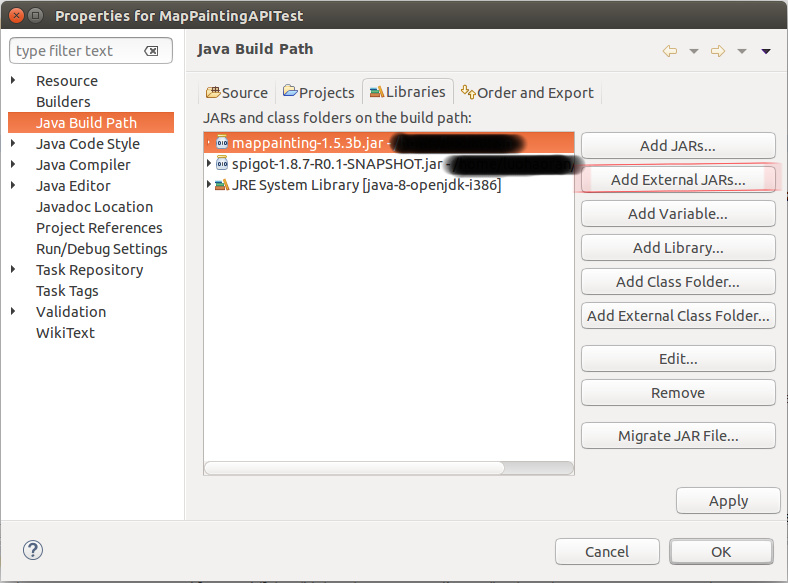Open back history dropdown arrow
Viewport: 788px width, 583px height.
(x=693, y=51)
